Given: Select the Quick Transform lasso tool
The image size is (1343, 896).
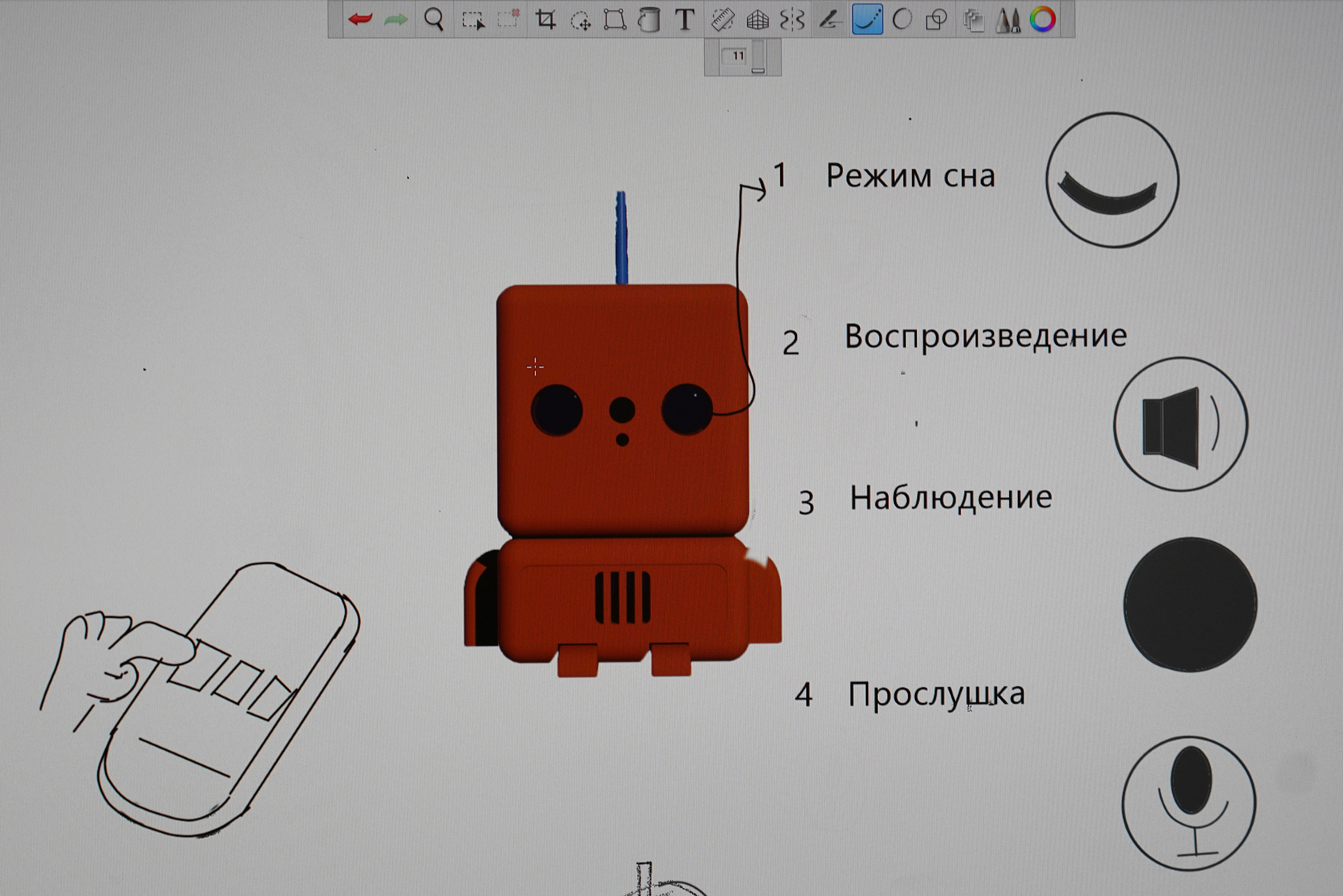Looking at the screenshot, I should (x=581, y=20).
